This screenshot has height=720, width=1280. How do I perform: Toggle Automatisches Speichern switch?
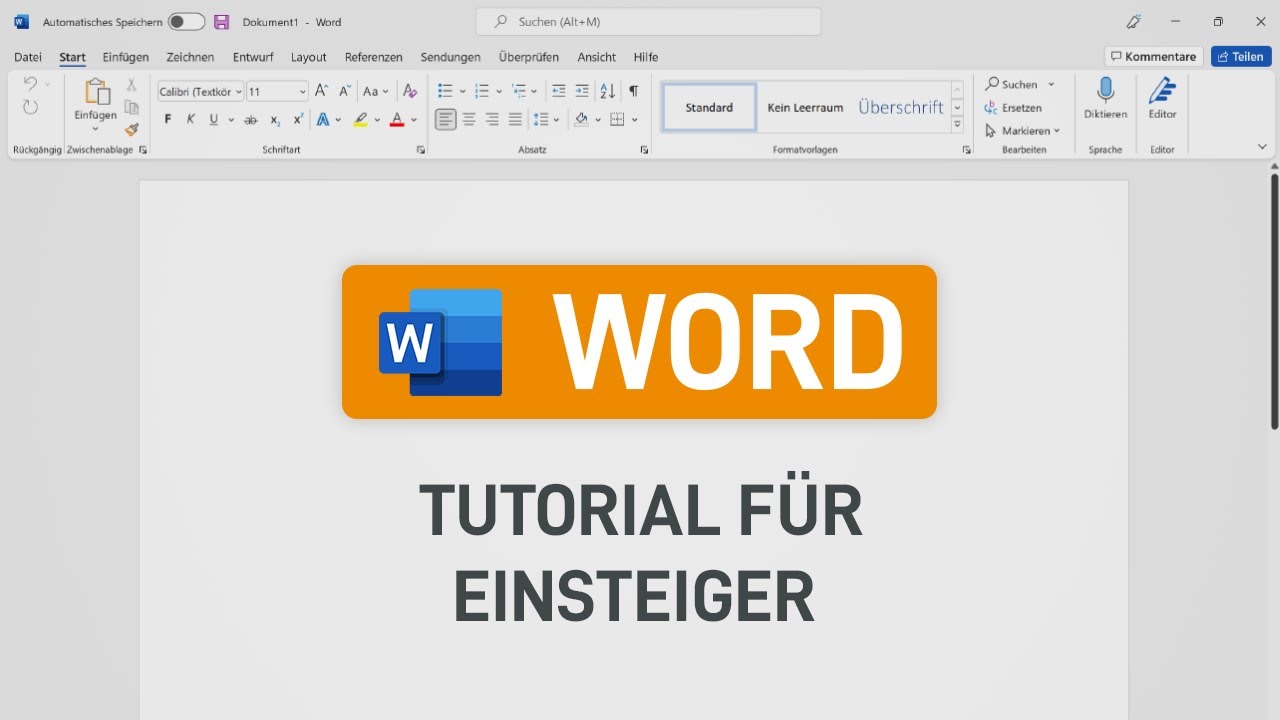186,22
